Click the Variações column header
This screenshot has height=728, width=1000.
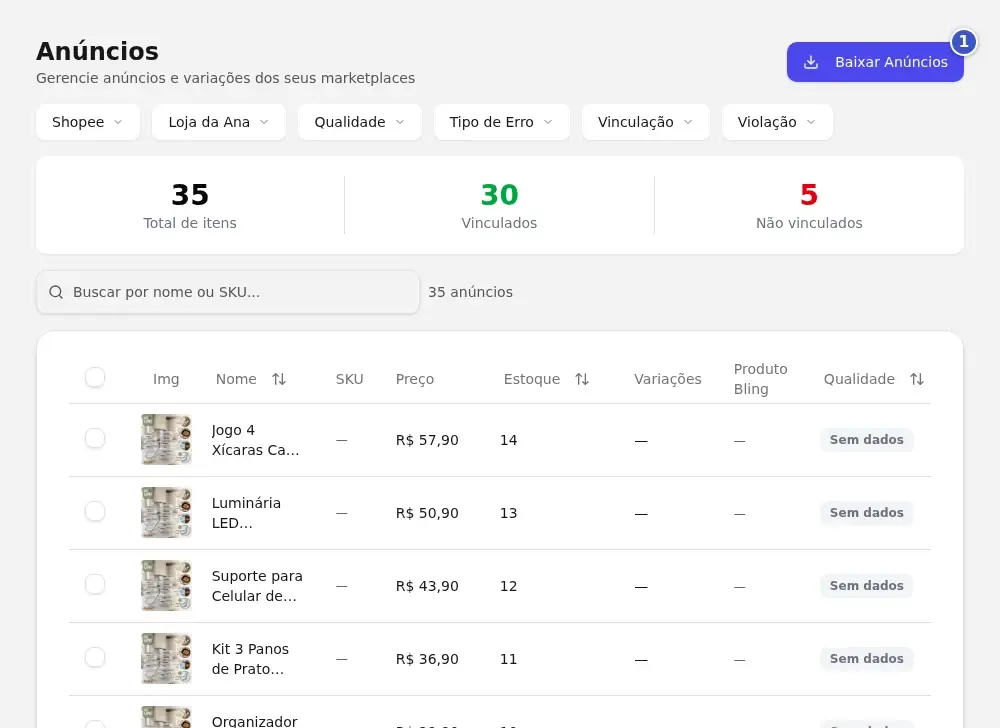[668, 379]
